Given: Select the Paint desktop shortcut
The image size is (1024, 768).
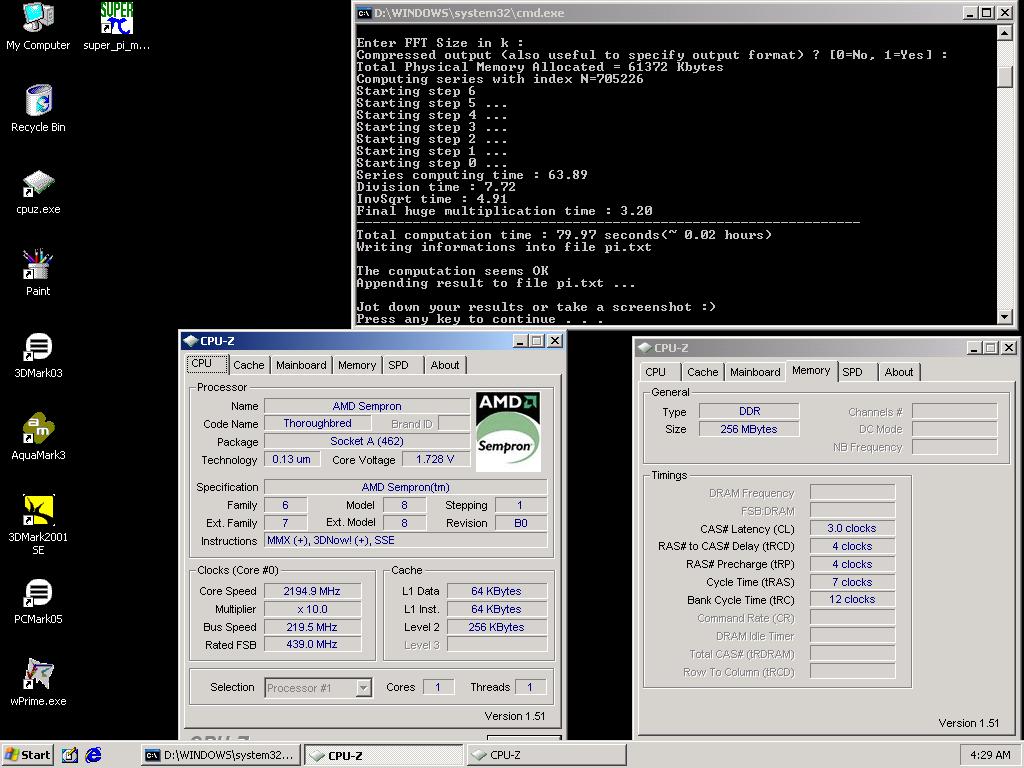Looking at the screenshot, I should click(x=38, y=273).
